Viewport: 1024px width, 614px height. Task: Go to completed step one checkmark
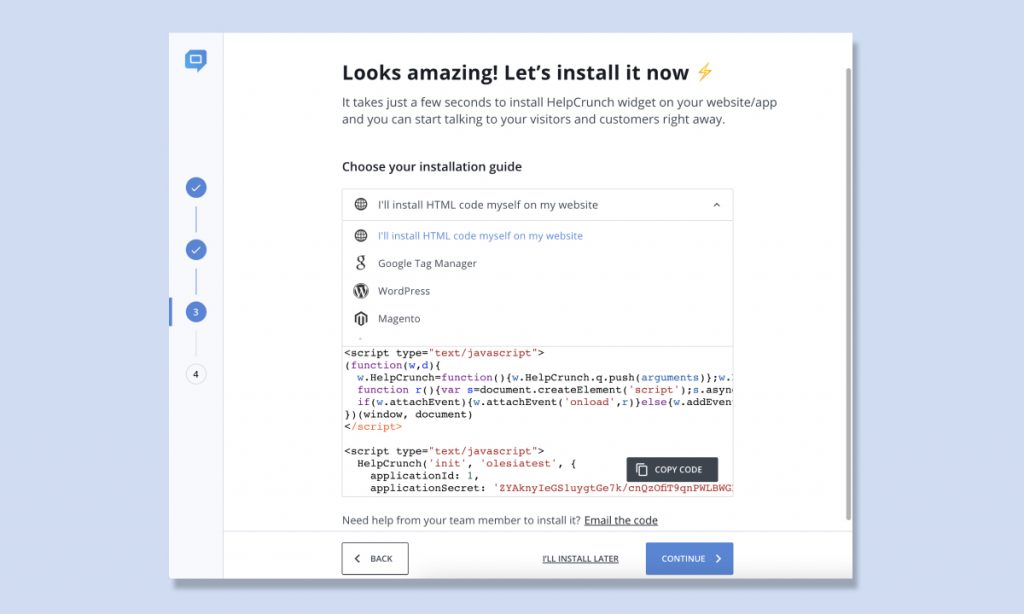[196, 187]
